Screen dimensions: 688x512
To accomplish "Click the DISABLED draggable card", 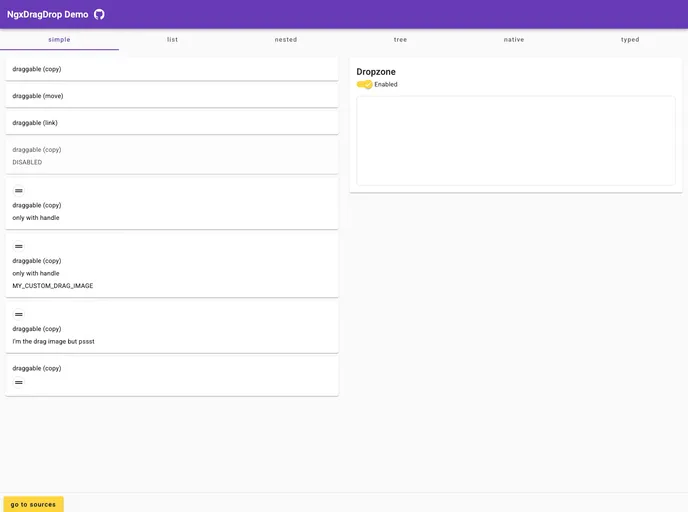I will (172, 155).
